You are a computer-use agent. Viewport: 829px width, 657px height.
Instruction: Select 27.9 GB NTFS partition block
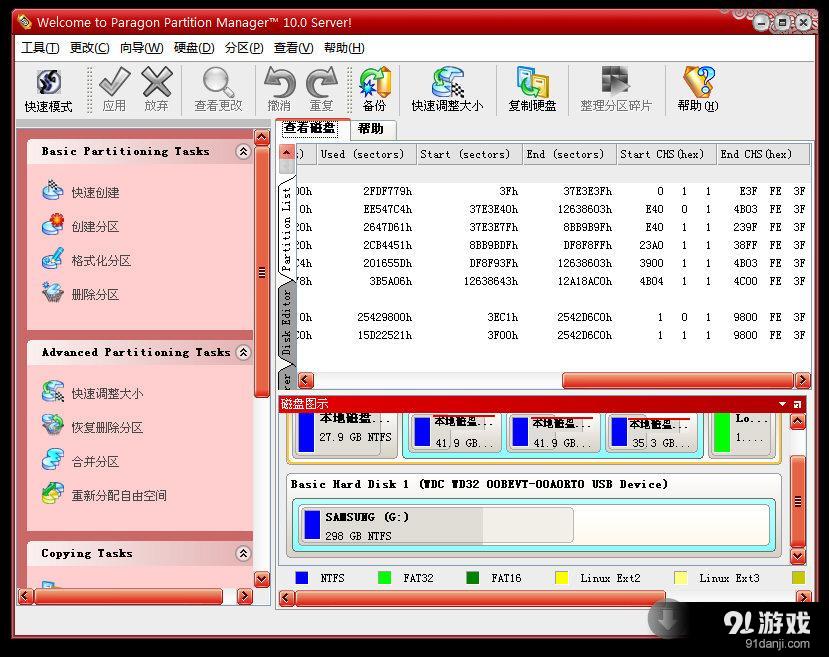(x=344, y=434)
